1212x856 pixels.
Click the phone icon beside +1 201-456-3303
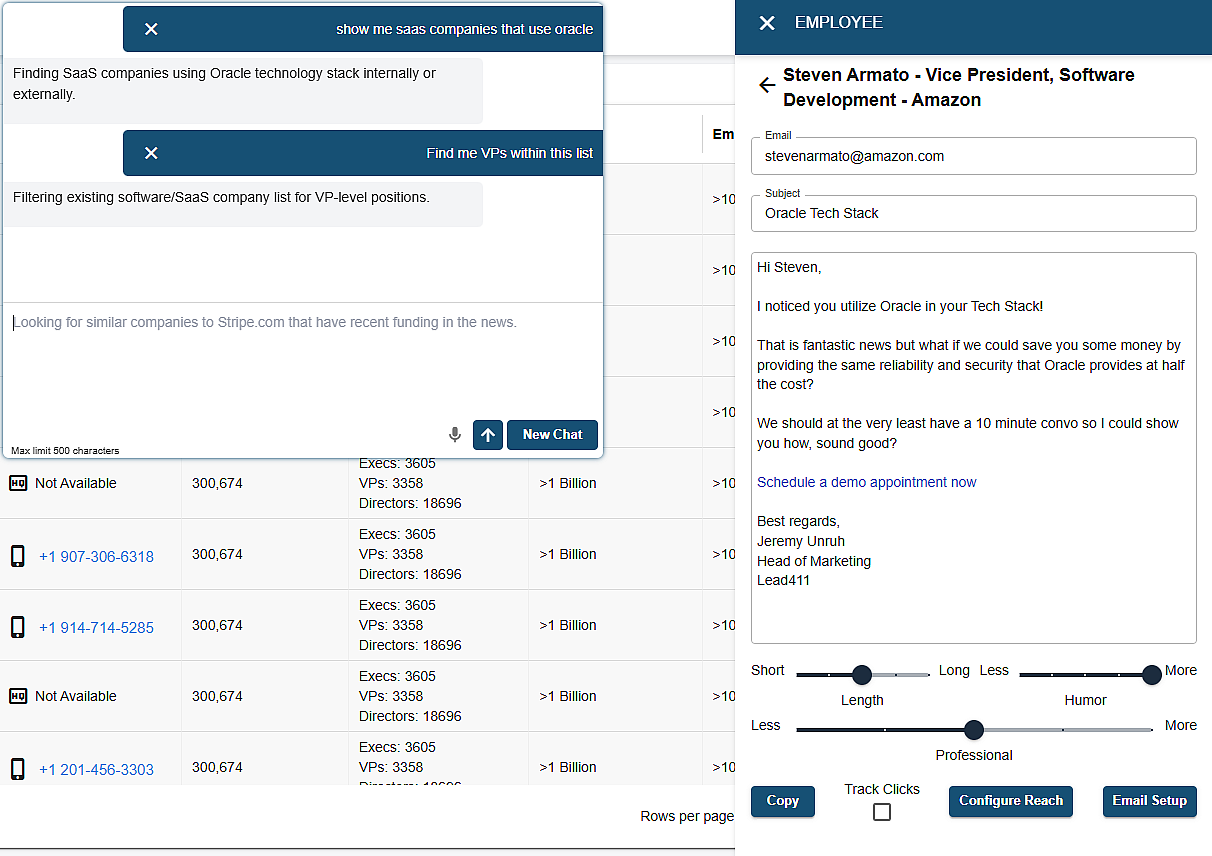point(17,769)
